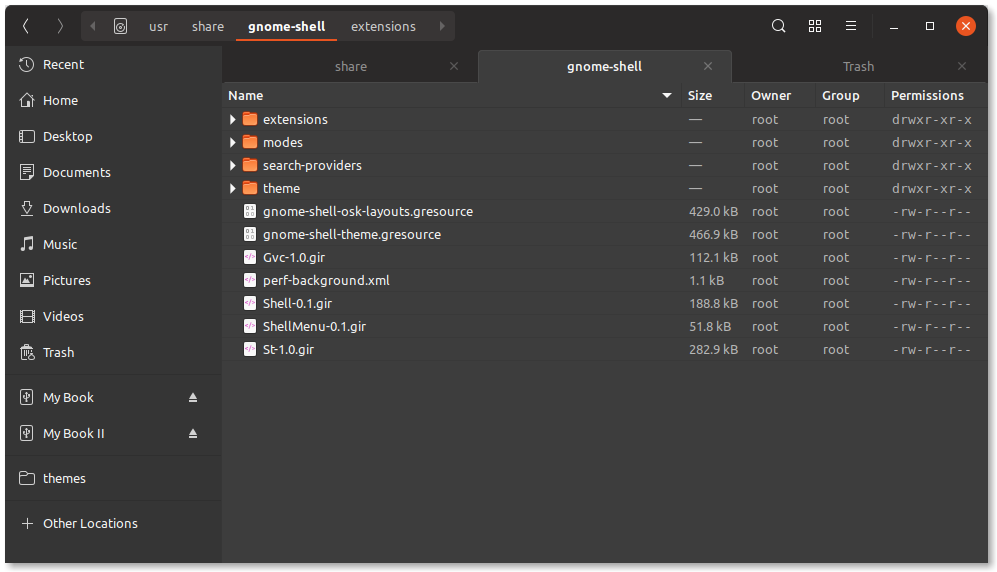Open the Documents label in the sidebar
Image resolution: width=997 pixels, height=572 pixels.
tap(77, 172)
